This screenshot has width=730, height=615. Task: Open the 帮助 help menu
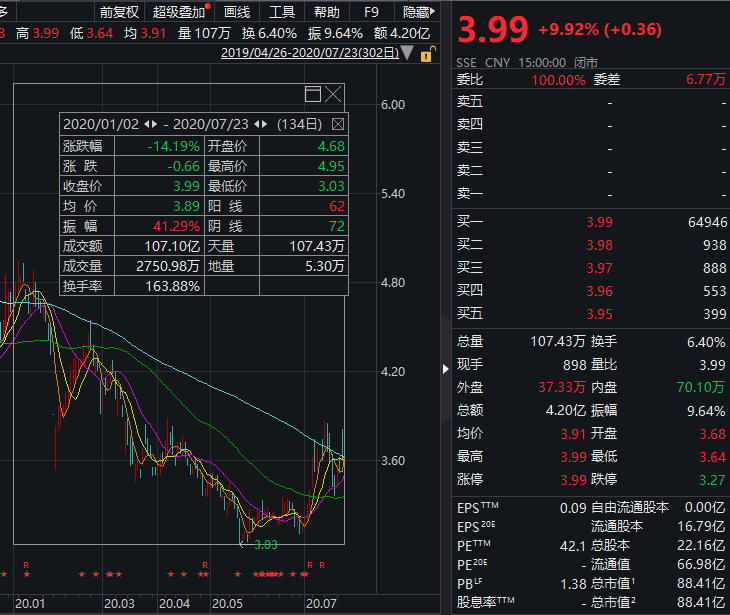coord(326,12)
